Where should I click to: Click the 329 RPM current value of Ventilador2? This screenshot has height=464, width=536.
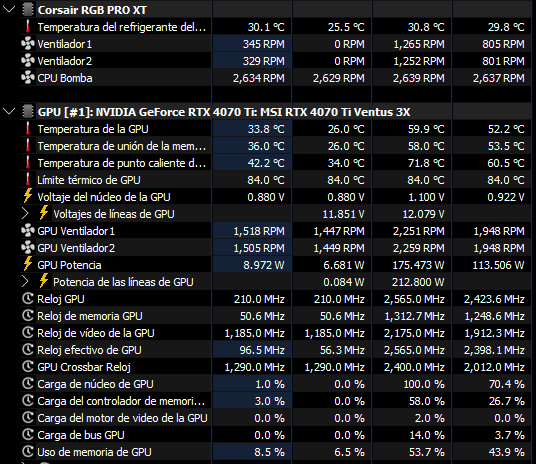[x=264, y=61]
